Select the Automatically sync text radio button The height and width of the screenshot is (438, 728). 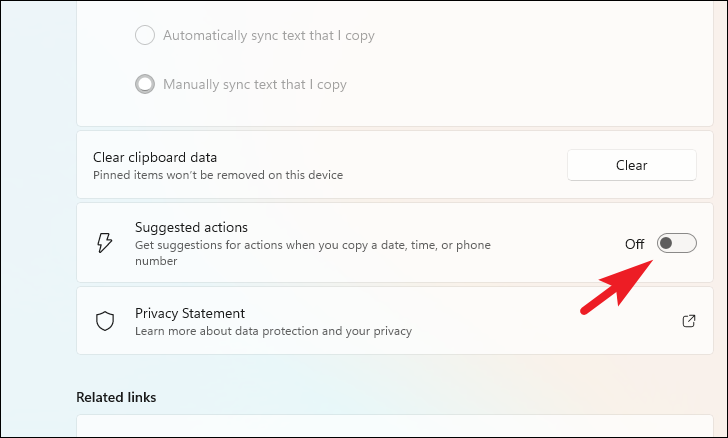pyautogui.click(x=145, y=35)
